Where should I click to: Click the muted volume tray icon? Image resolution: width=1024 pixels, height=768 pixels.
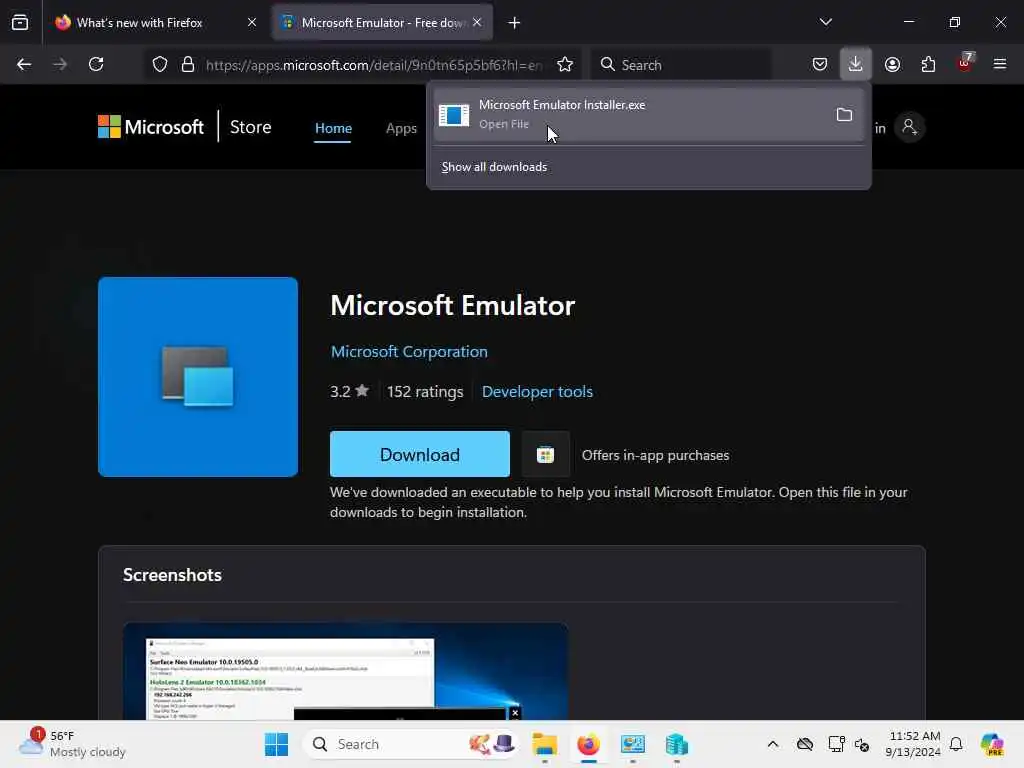(862, 744)
